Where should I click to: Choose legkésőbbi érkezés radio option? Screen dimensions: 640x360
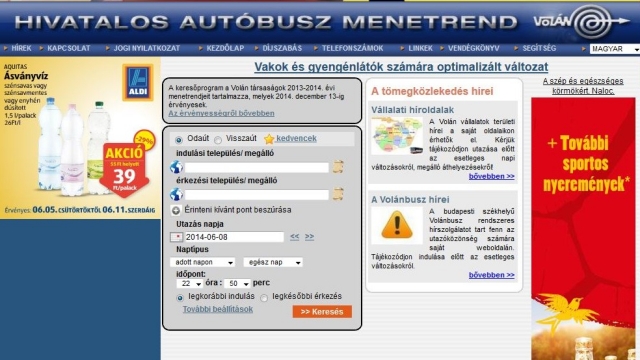(264, 298)
